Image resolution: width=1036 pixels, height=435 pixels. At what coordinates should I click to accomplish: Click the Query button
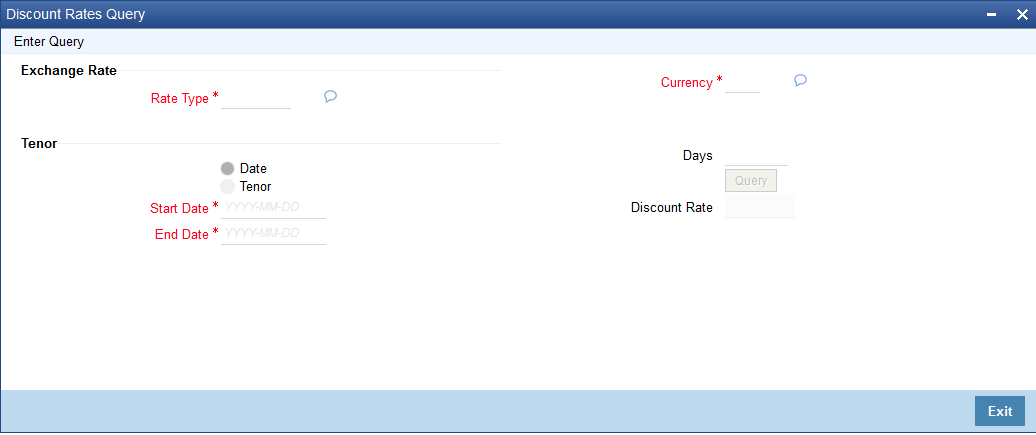[751, 180]
